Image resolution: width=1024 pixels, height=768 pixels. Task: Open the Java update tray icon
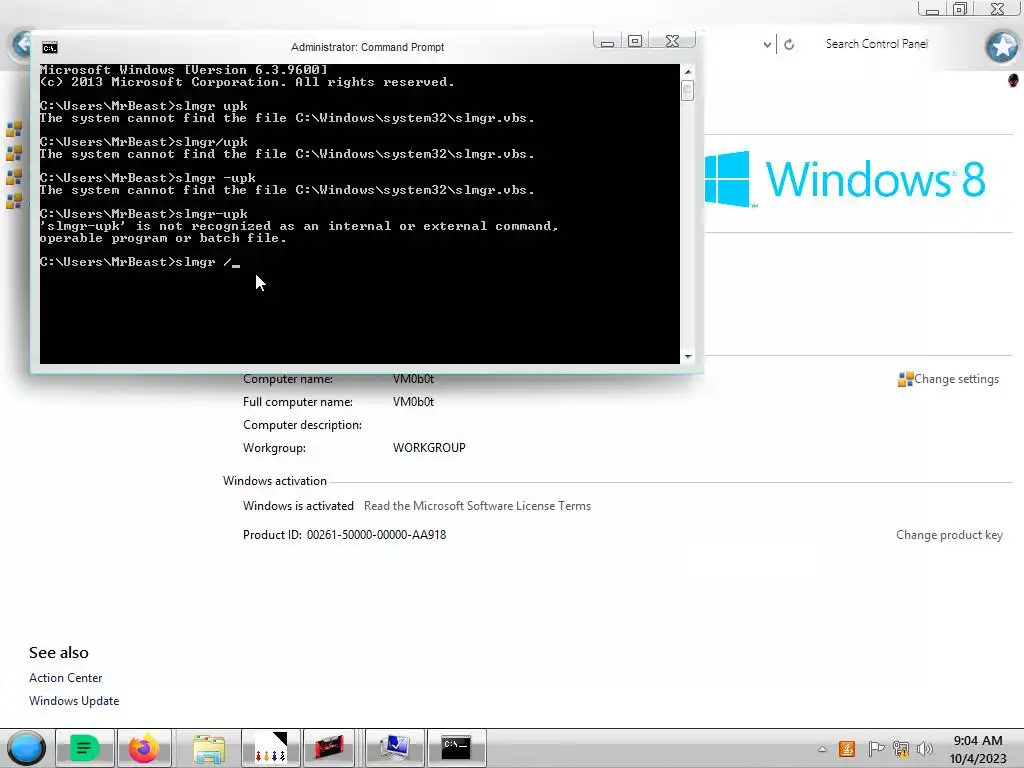[847, 749]
